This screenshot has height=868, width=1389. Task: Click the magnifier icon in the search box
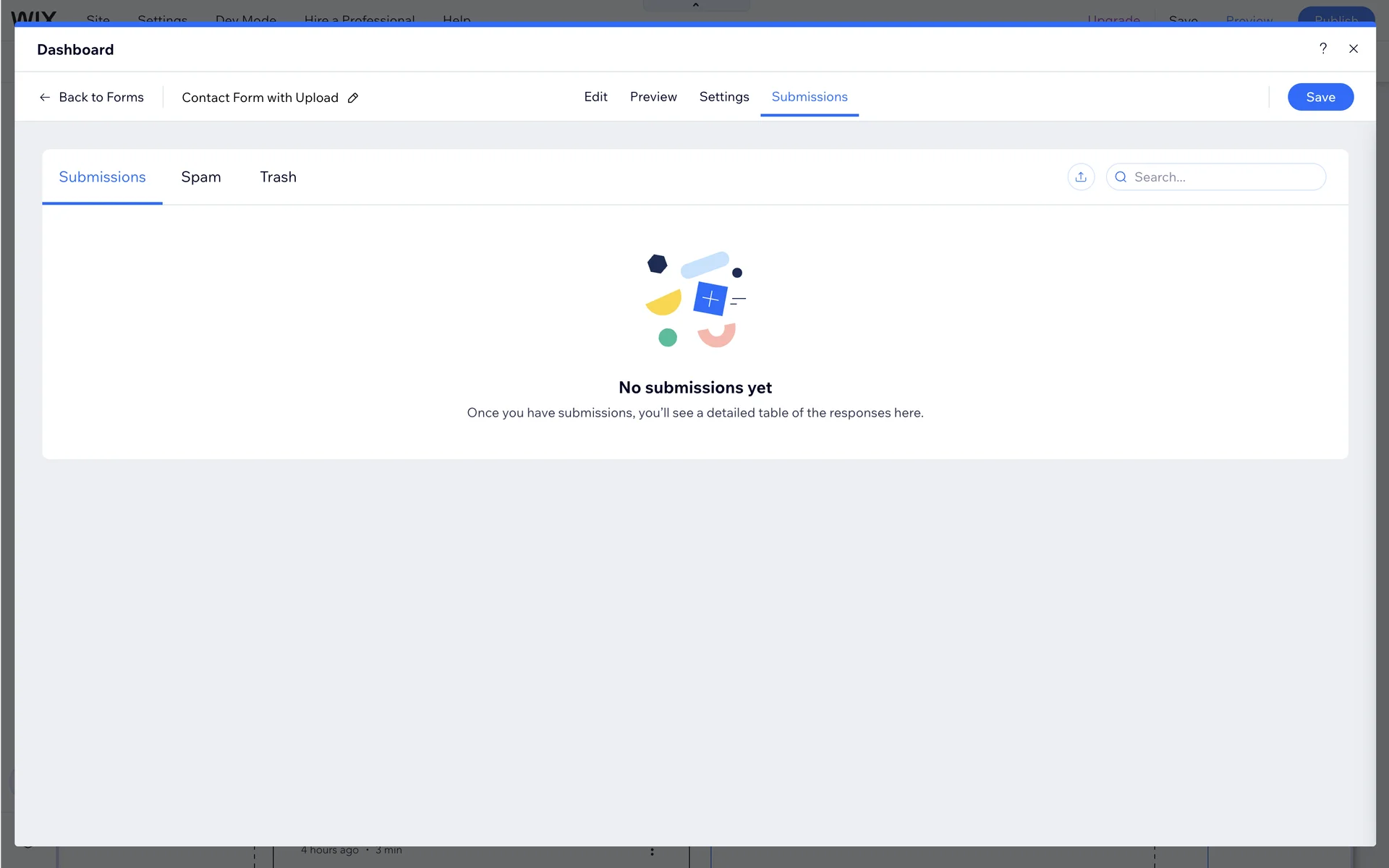click(x=1121, y=177)
